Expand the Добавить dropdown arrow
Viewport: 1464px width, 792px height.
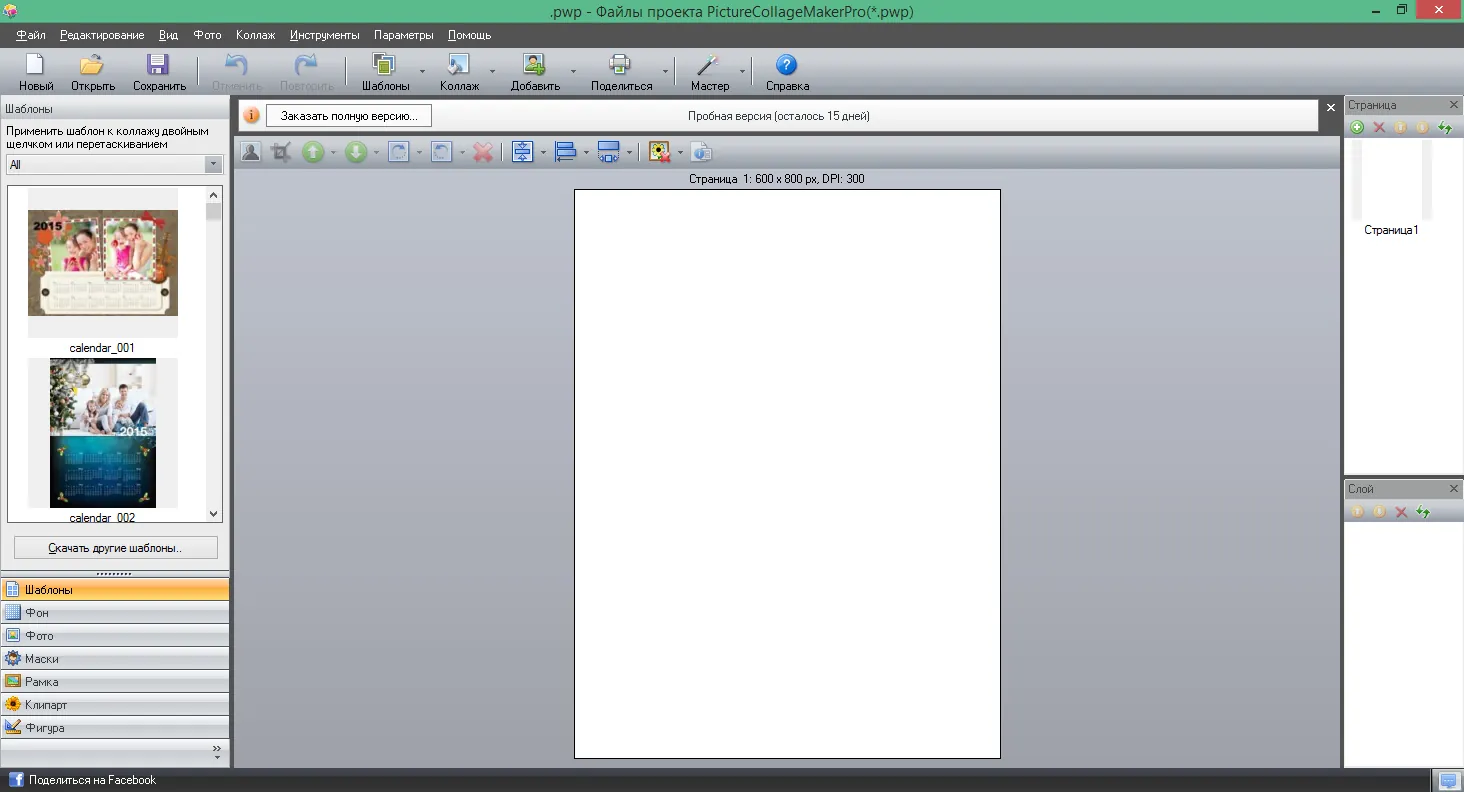click(x=573, y=72)
